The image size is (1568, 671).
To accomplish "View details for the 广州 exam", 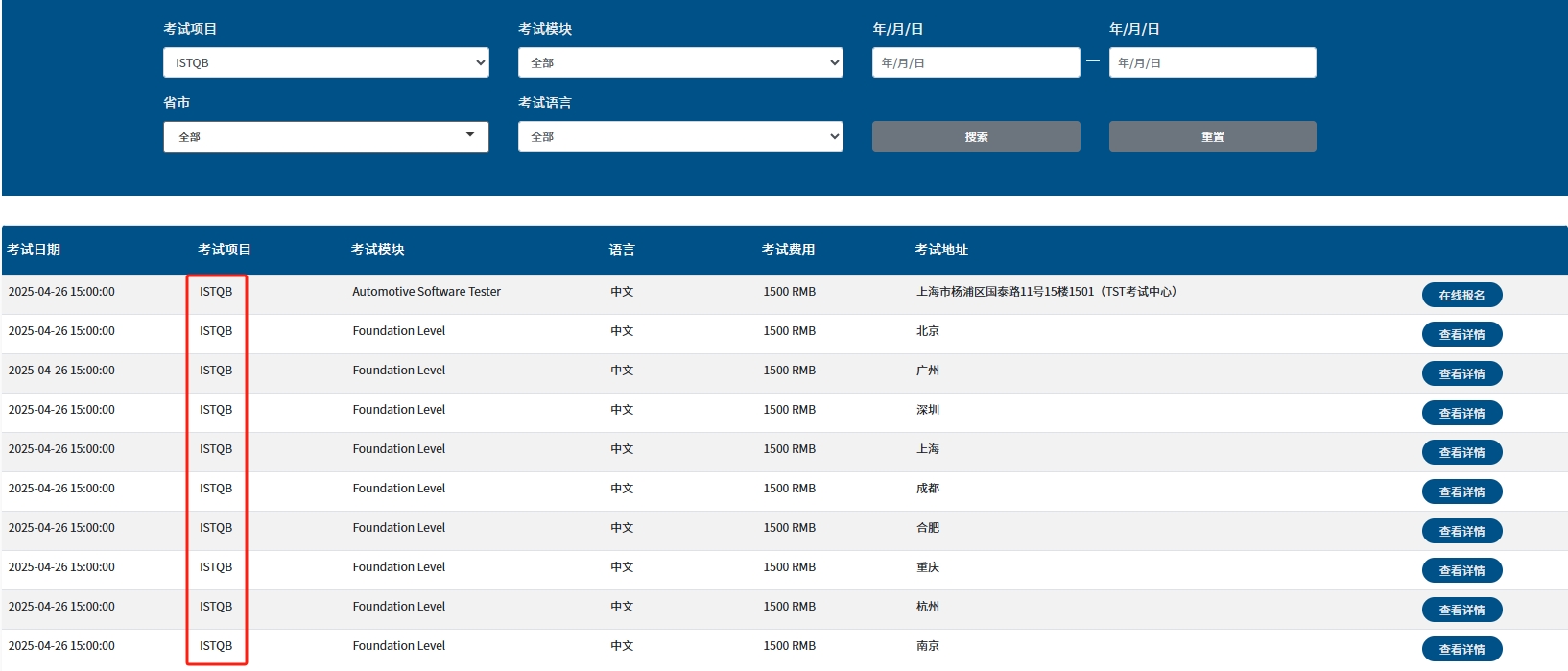I will point(1461,373).
